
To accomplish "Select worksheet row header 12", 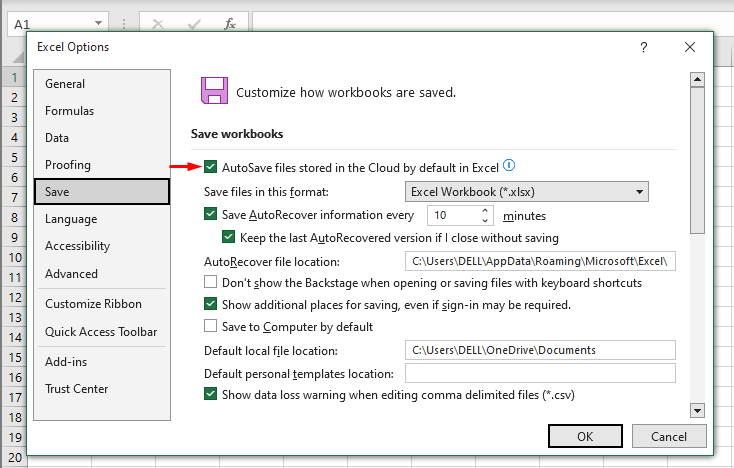I will [x=15, y=297].
